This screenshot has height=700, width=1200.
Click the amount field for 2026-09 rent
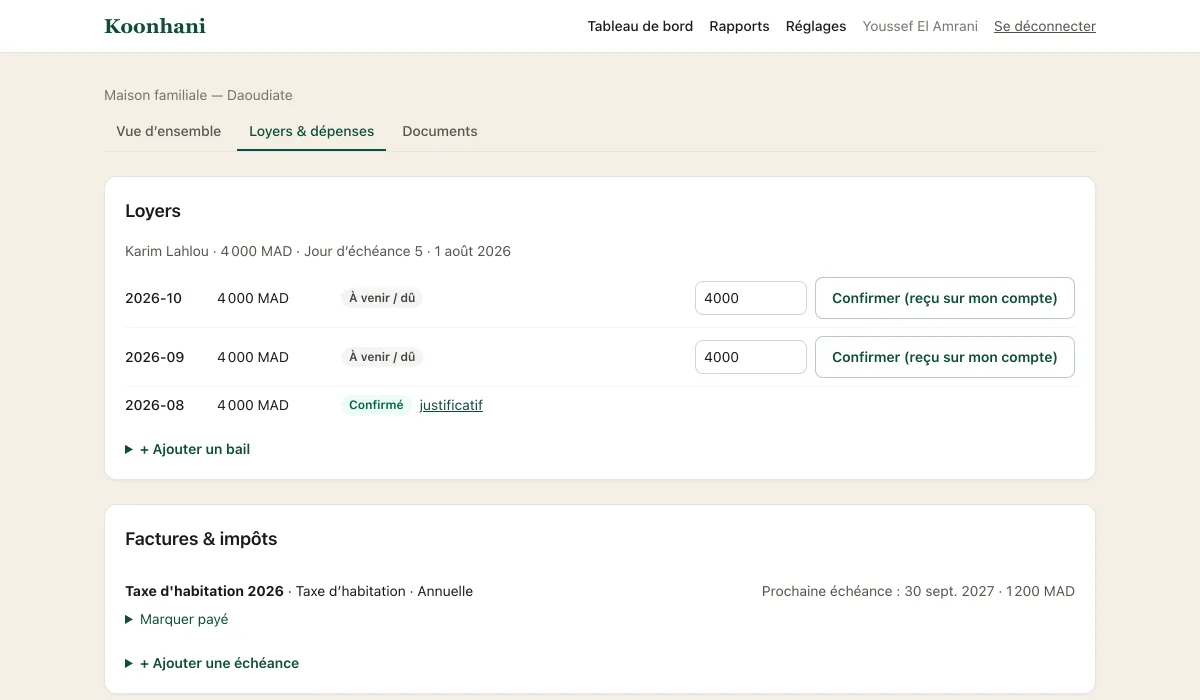coord(751,357)
